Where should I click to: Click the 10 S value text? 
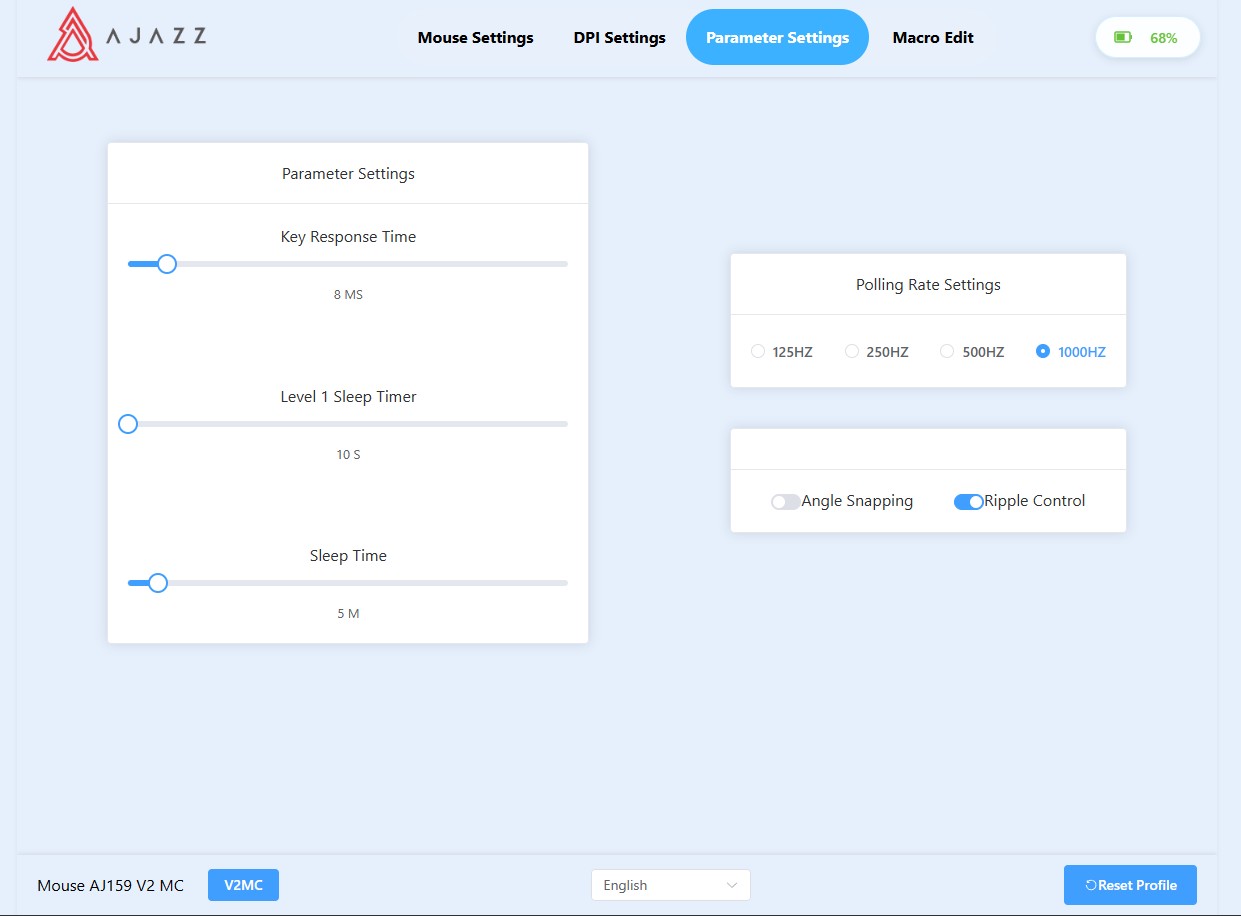(x=348, y=455)
